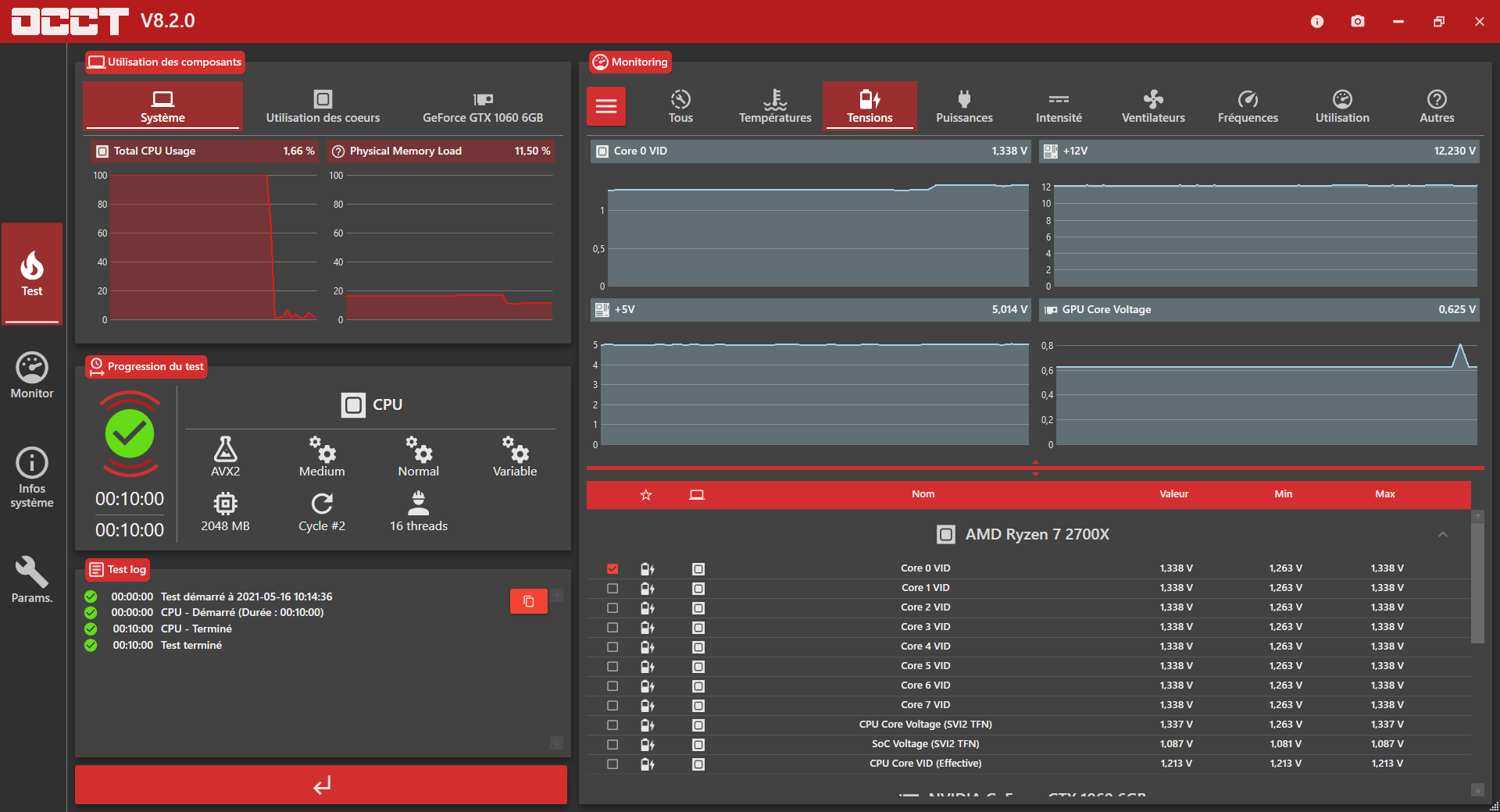
Task: Sort sensors by the Valeur column
Action: [1173, 494]
